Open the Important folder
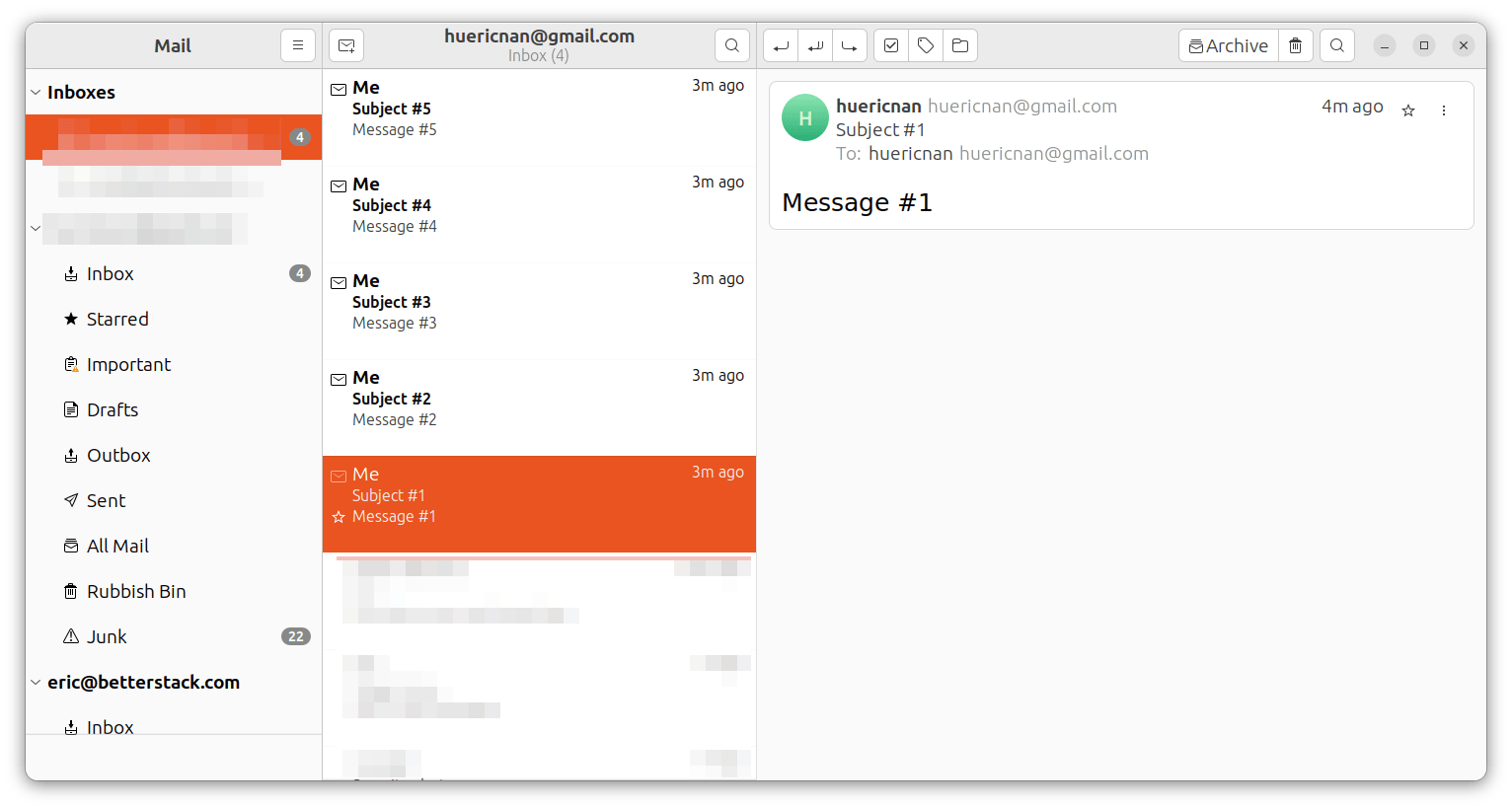Image resolution: width=1512 pixels, height=809 pixels. pos(174,364)
